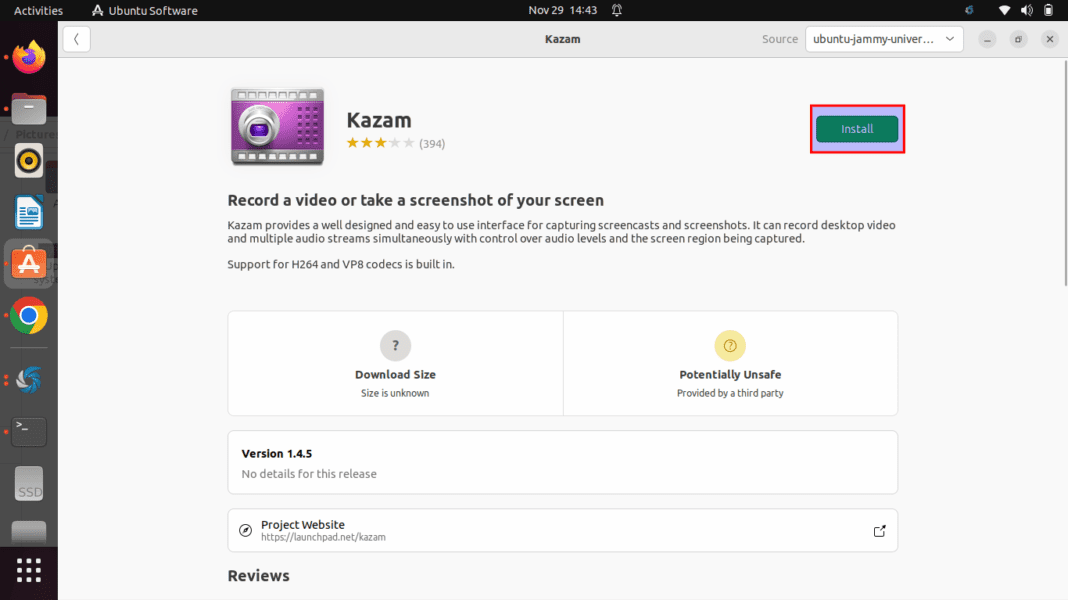Click the Install button for Kazam

[857, 128]
